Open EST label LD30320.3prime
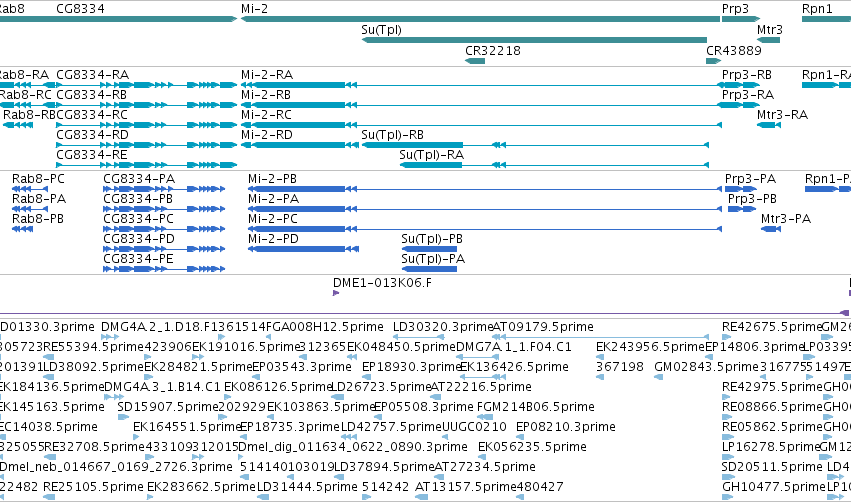The height and width of the screenshot is (502, 851). [443, 327]
